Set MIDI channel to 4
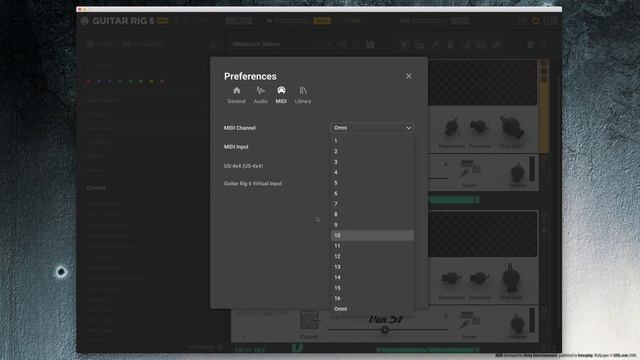Screen dimensions: 640x360 pos(372,172)
